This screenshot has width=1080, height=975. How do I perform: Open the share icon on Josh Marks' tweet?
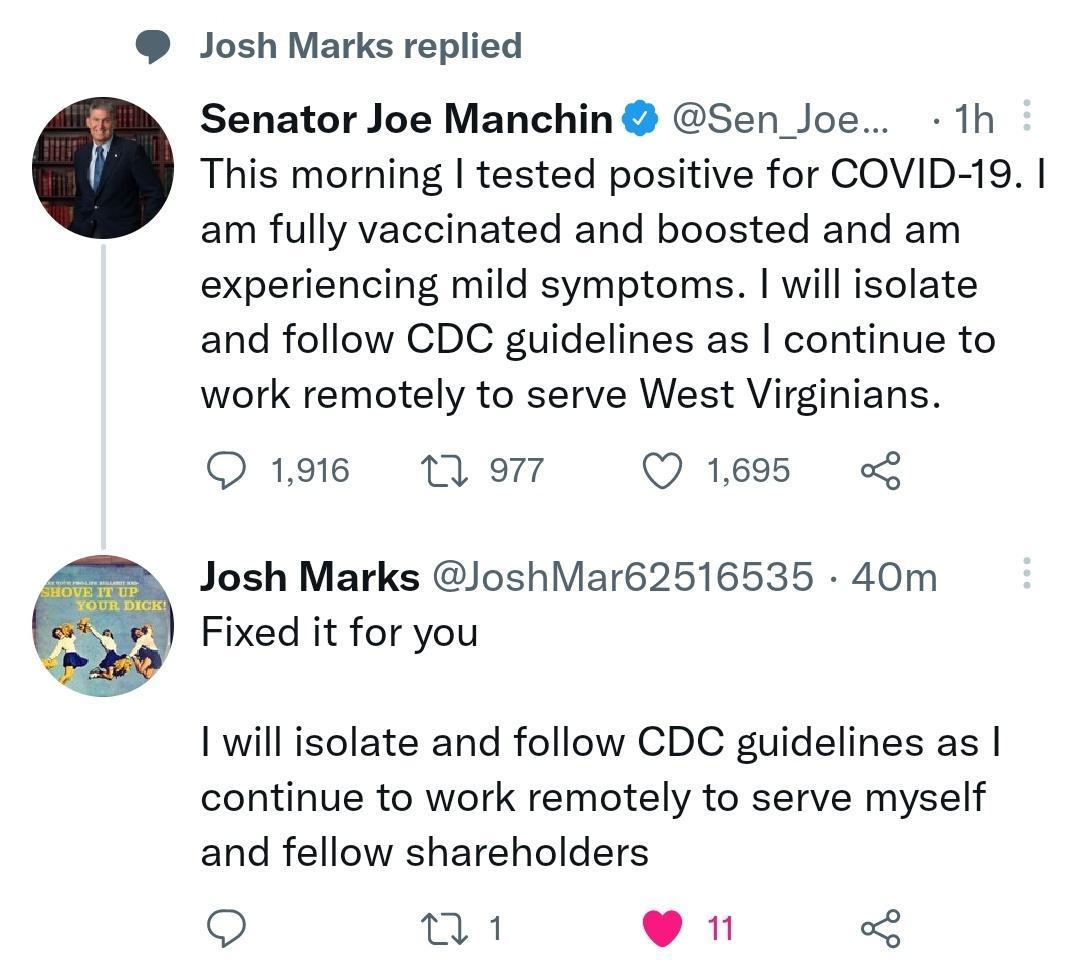(881, 929)
